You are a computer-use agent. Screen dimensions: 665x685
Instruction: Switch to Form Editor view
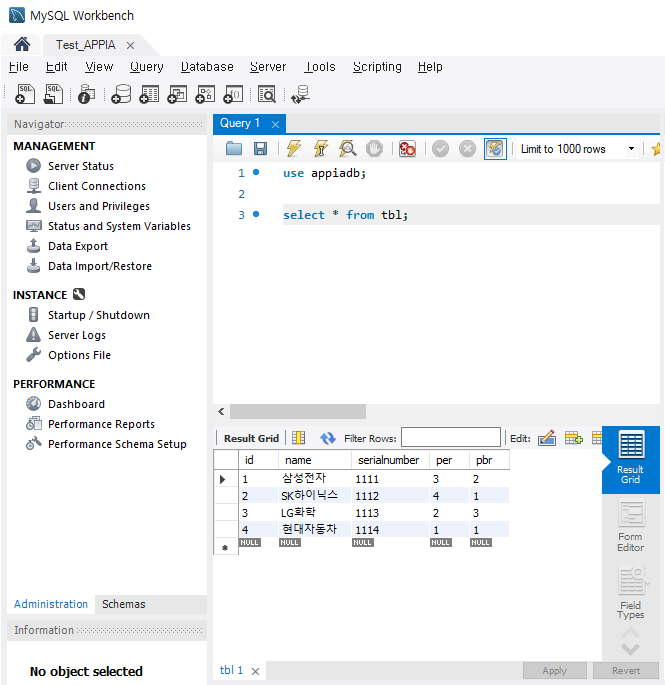click(x=630, y=527)
